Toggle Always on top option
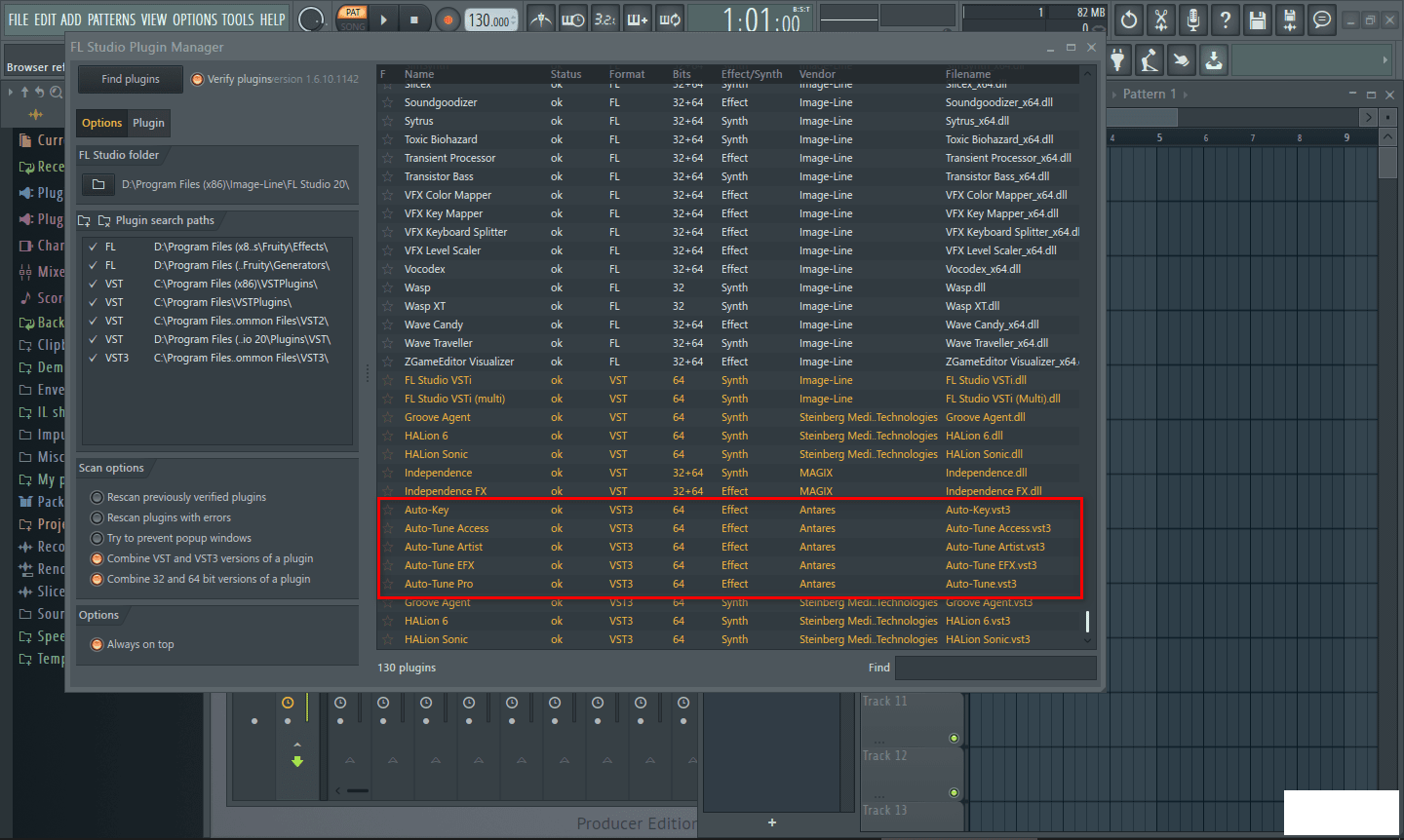The height and width of the screenshot is (840, 1404). tap(97, 644)
